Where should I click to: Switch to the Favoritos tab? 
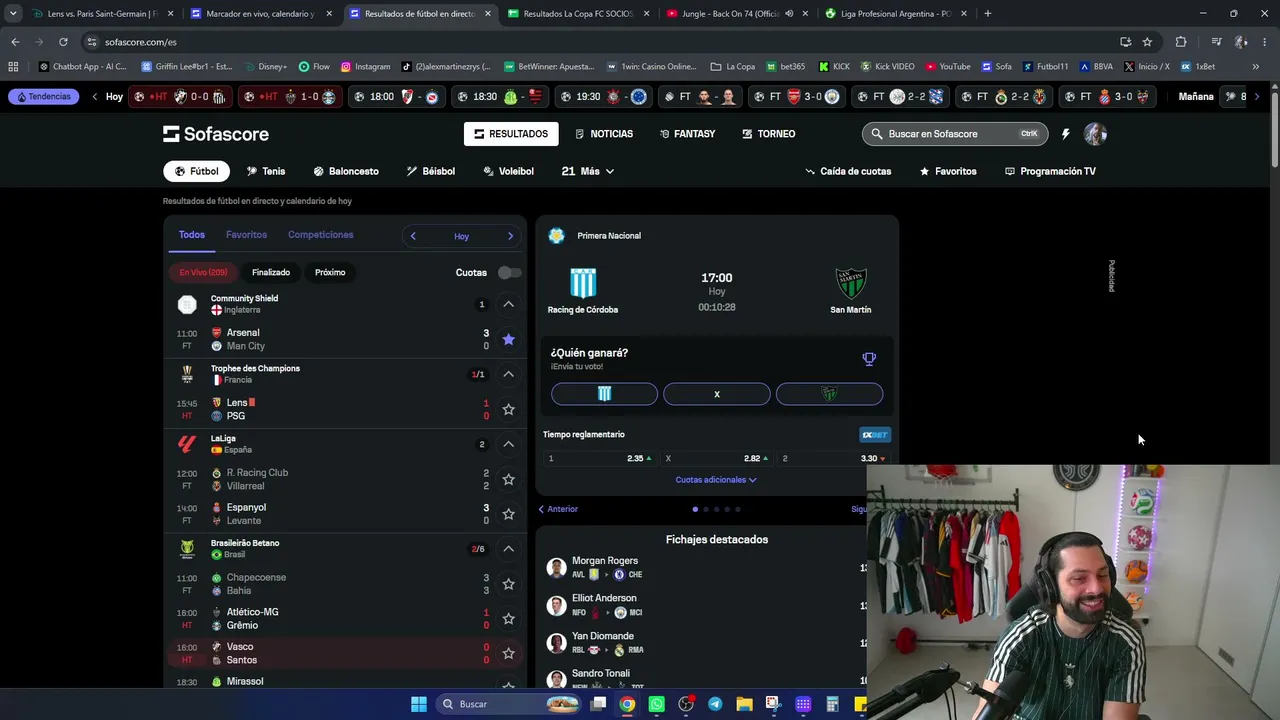pyautogui.click(x=246, y=235)
